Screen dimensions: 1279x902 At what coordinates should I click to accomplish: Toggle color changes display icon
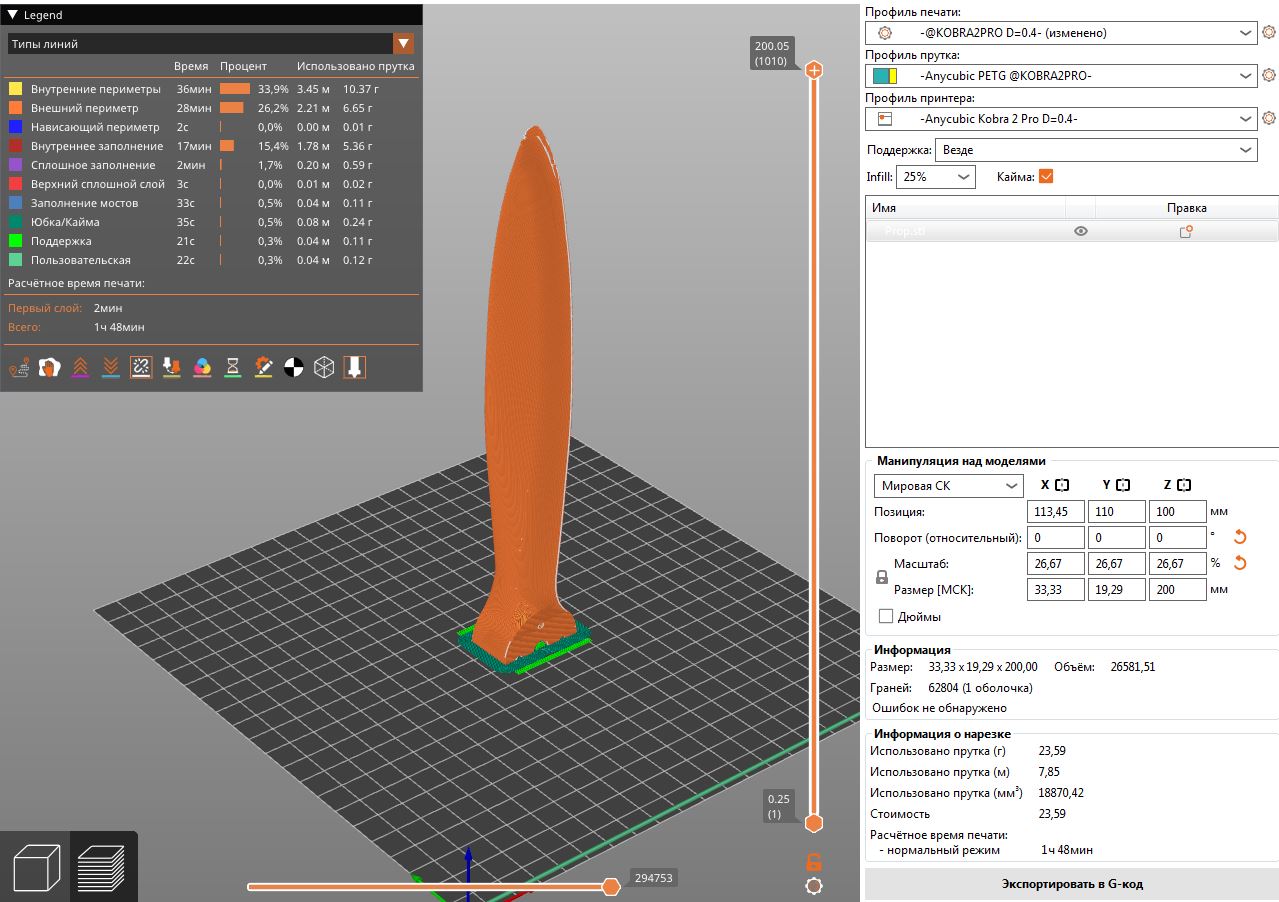click(202, 367)
